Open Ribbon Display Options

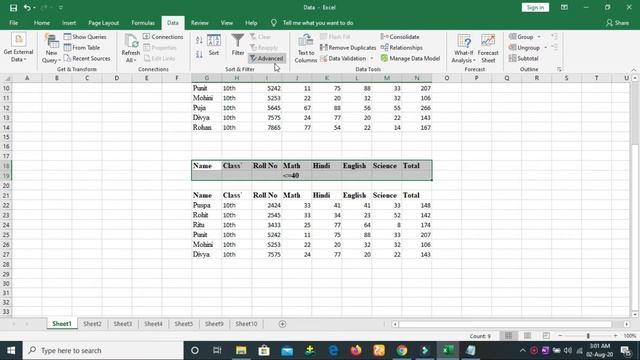pyautogui.click(x=564, y=7)
